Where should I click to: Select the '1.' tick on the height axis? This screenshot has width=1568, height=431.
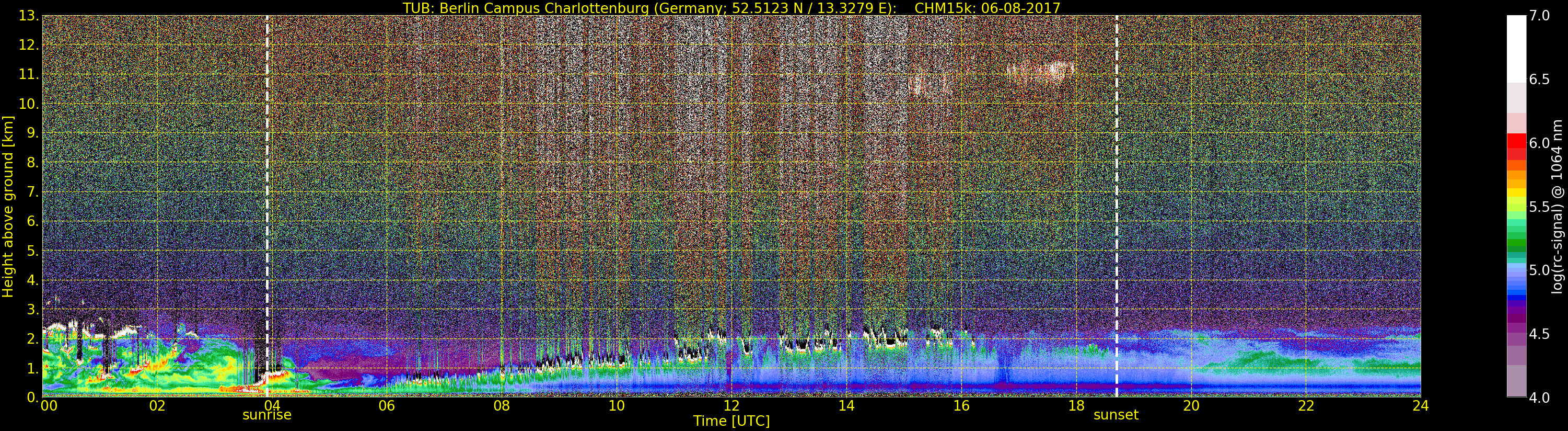(33, 368)
